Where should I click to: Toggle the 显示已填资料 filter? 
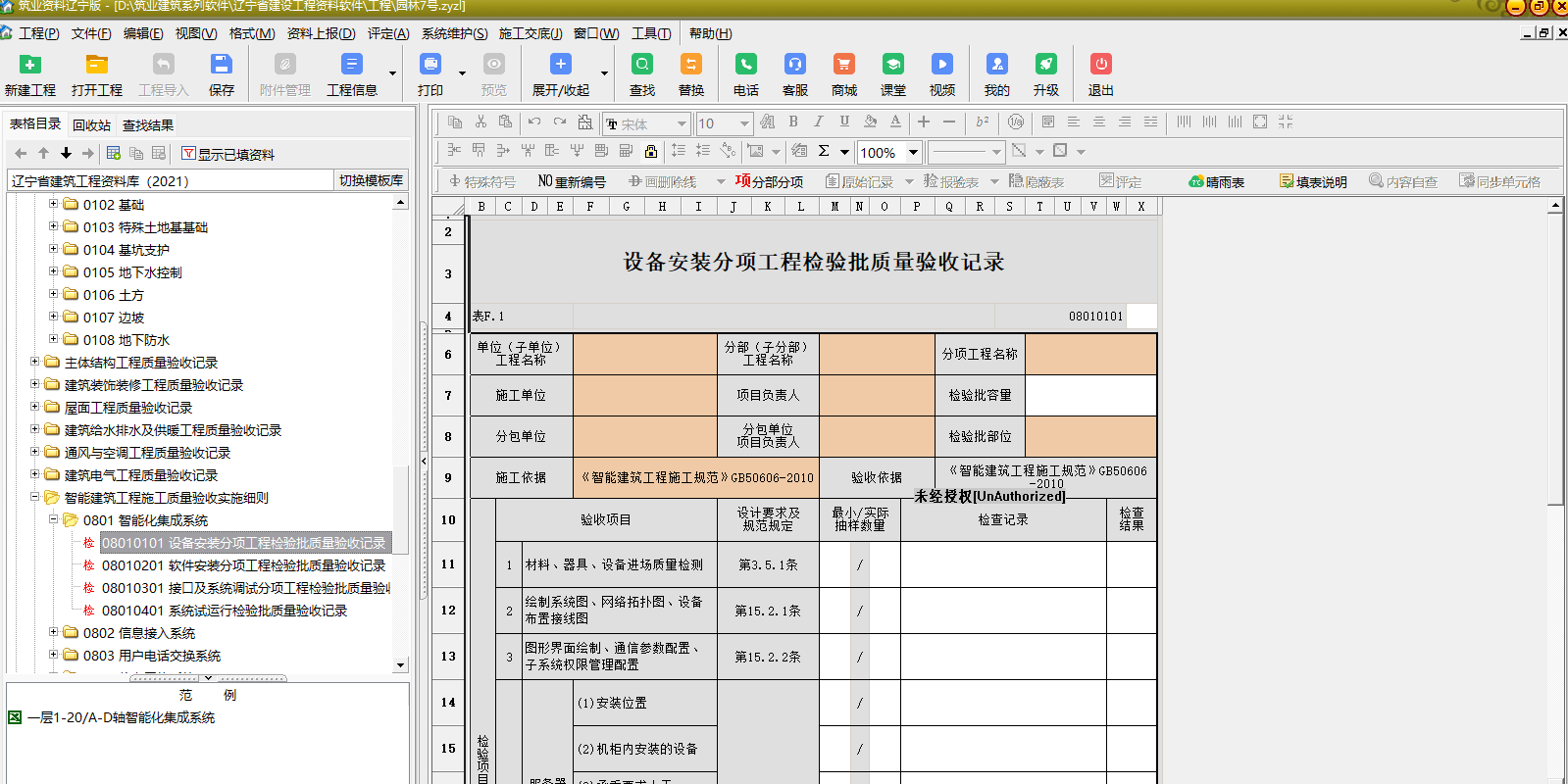click(x=228, y=154)
